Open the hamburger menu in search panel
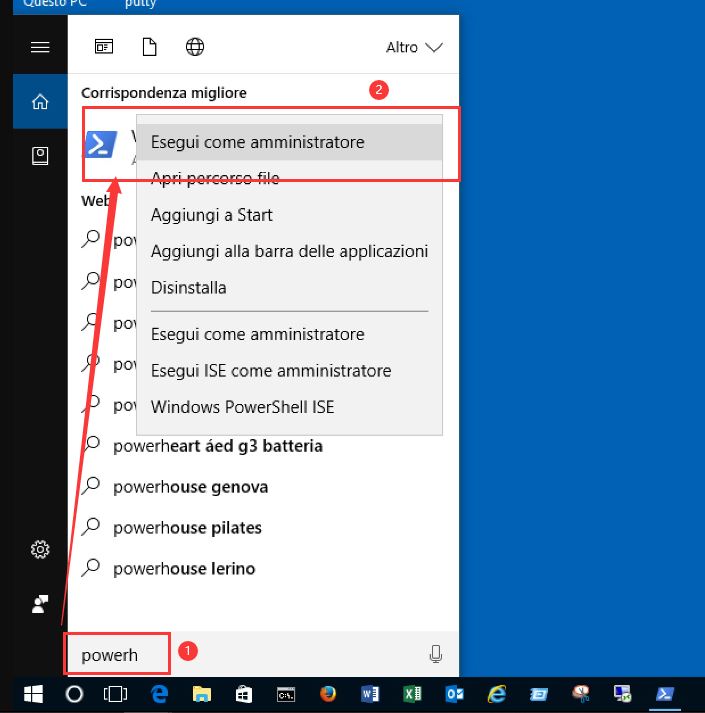705x713 pixels. click(x=40, y=47)
